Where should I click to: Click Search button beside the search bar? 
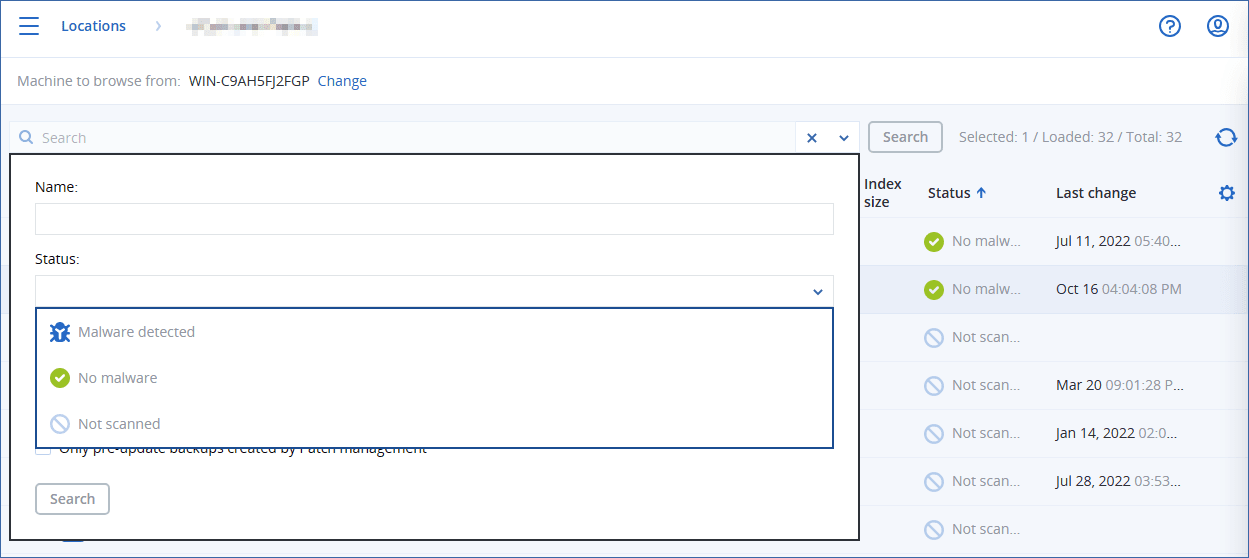[x=905, y=137]
